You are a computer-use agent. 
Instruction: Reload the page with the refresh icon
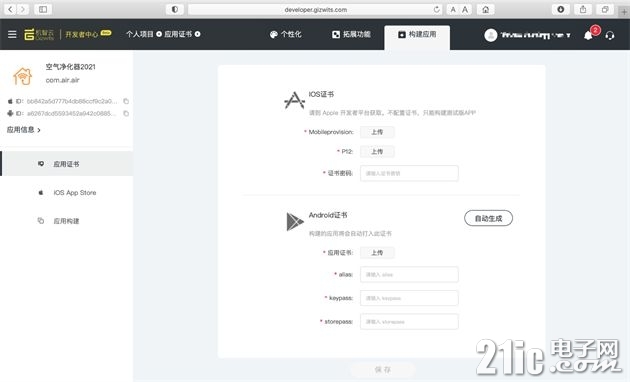[436, 9]
